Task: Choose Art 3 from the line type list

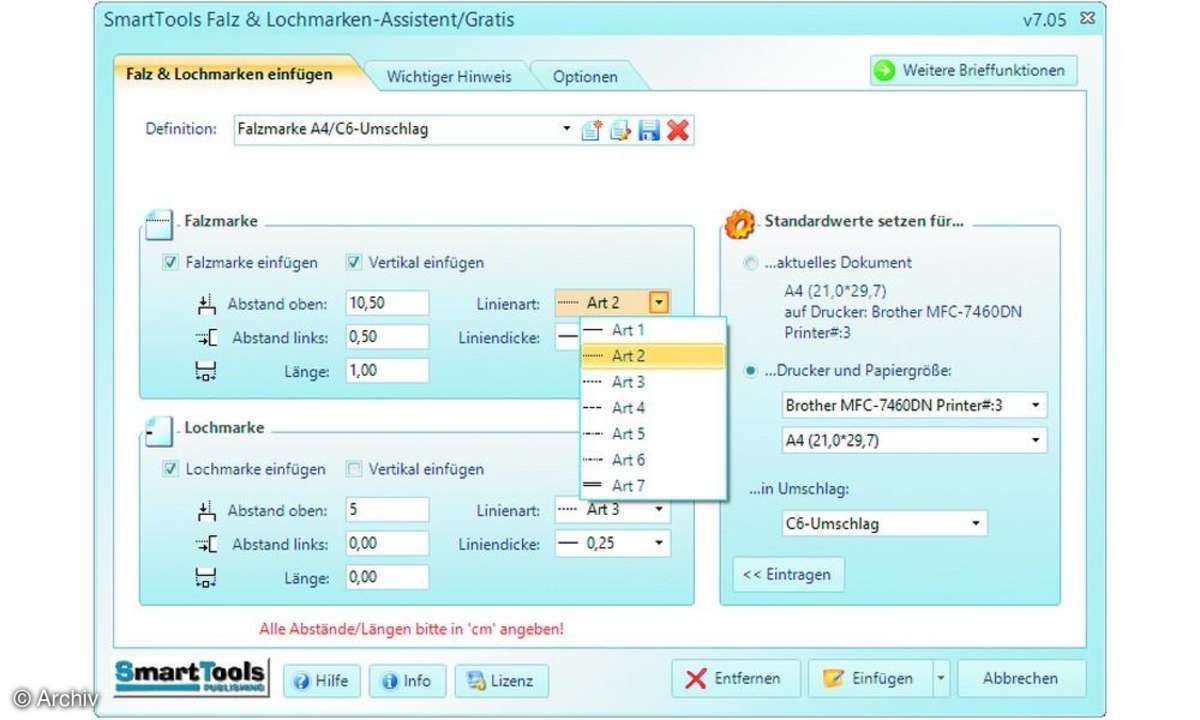Action: click(653, 382)
